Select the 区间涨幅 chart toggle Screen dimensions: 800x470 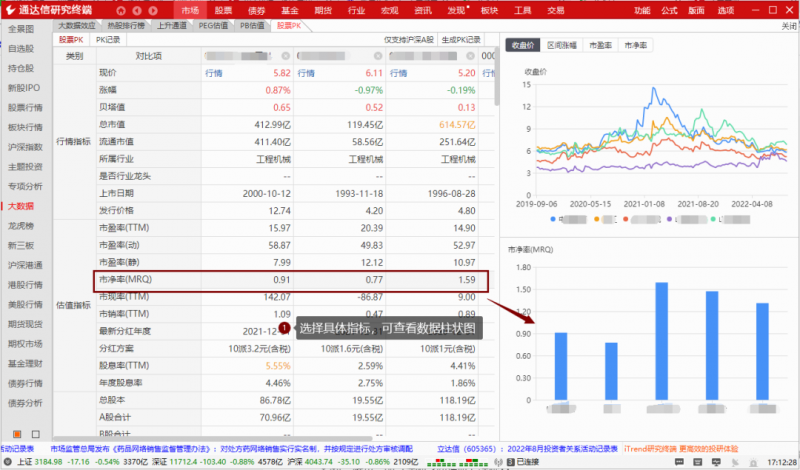pyautogui.click(x=562, y=45)
